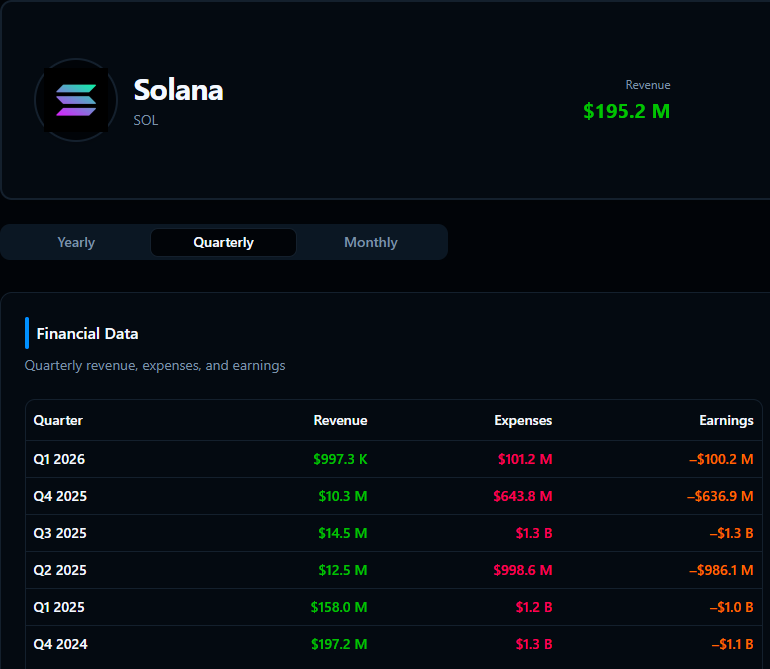Switch to the Yearly tab
Image resolution: width=770 pixels, height=669 pixels.
[76, 242]
